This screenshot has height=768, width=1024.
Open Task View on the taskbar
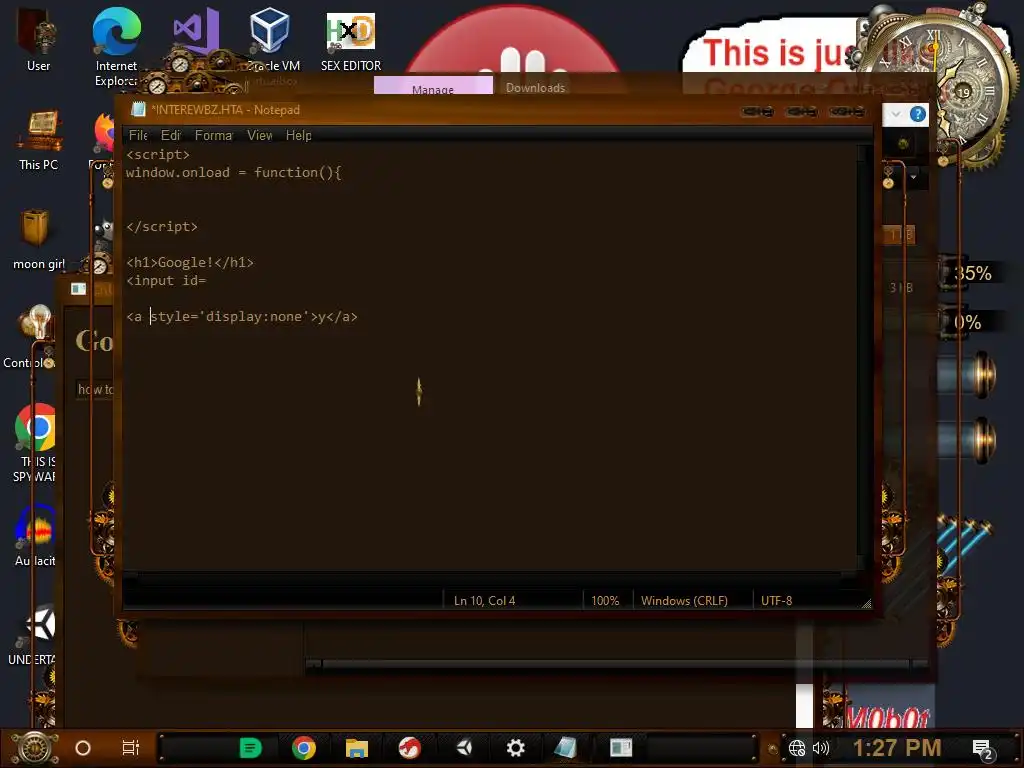131,748
